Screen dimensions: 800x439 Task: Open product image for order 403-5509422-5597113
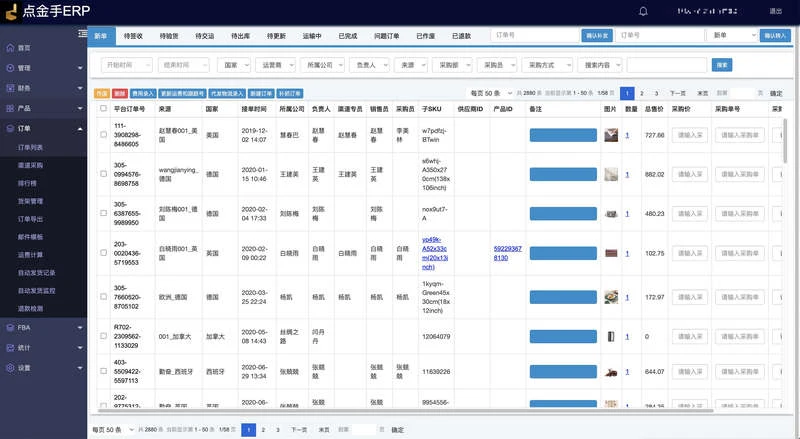(x=611, y=372)
